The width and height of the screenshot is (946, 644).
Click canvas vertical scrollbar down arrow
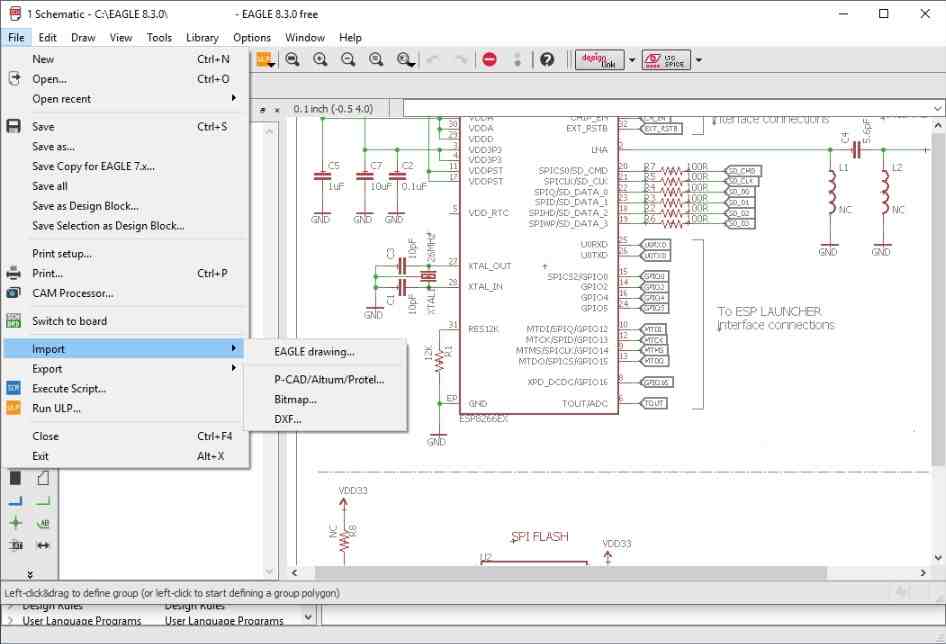[x=938, y=556]
